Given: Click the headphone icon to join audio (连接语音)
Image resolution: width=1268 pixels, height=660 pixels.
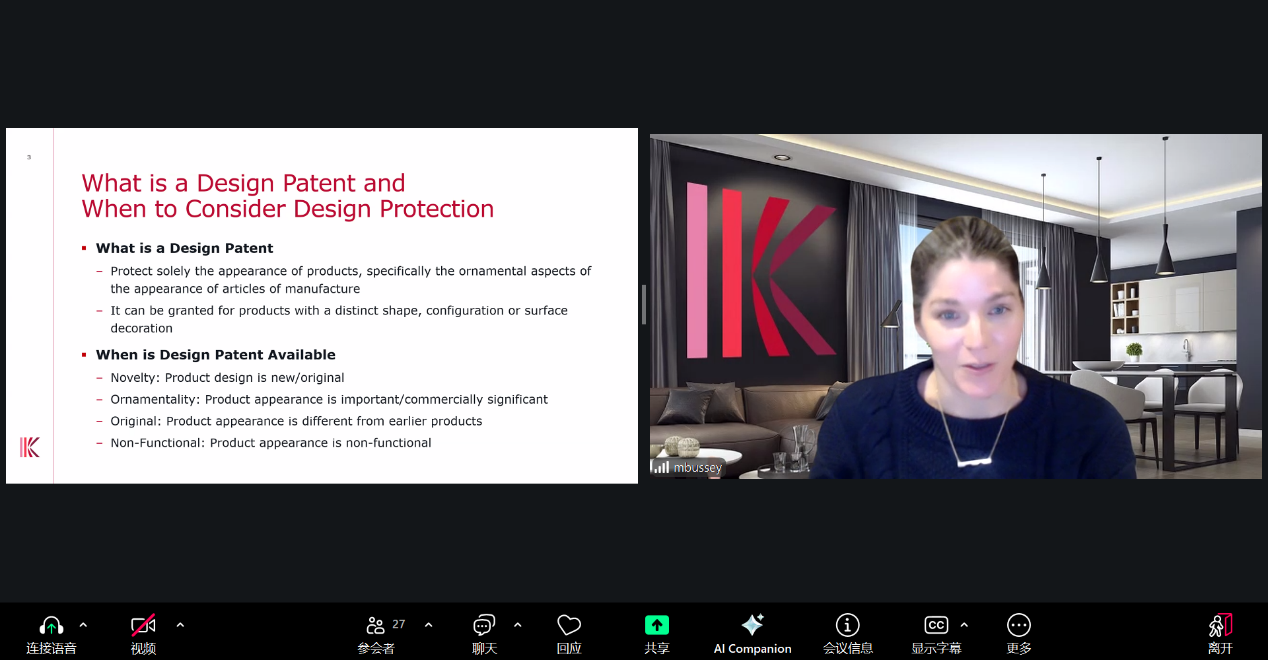Looking at the screenshot, I should pos(51,626).
